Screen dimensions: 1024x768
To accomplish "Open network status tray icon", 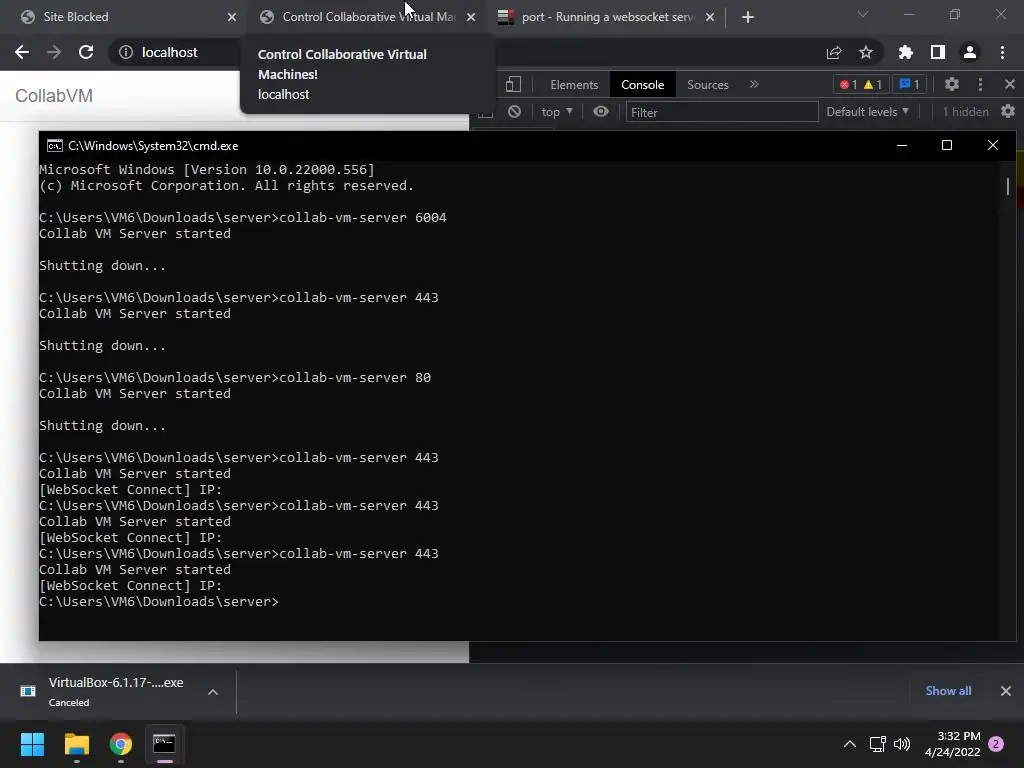I will click(878, 744).
